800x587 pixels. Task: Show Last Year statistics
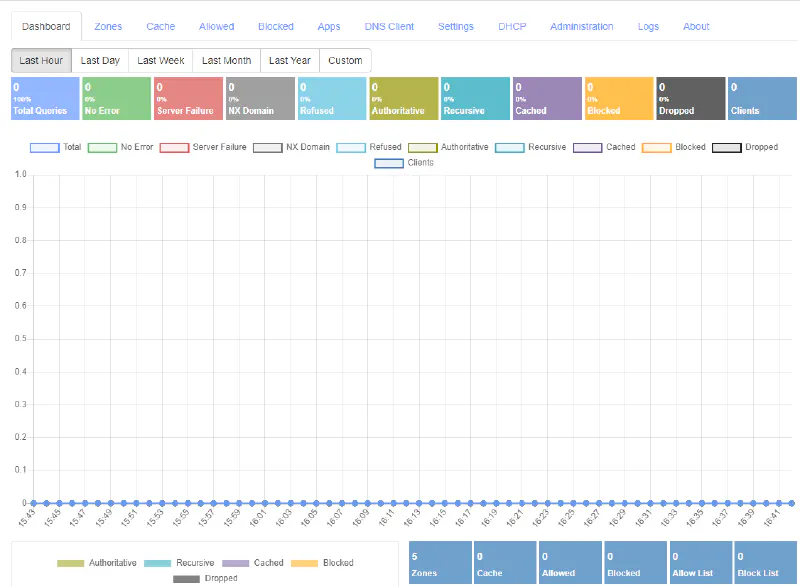point(290,60)
